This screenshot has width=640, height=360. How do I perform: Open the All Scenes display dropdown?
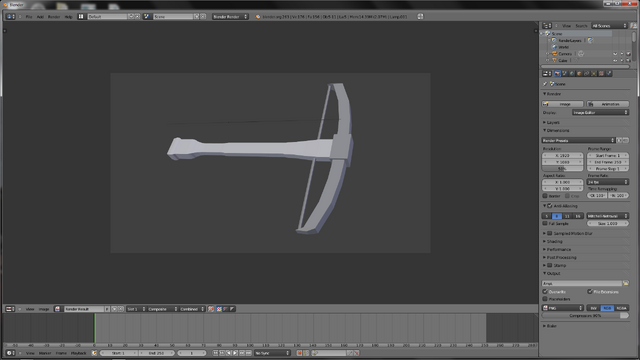(609, 26)
